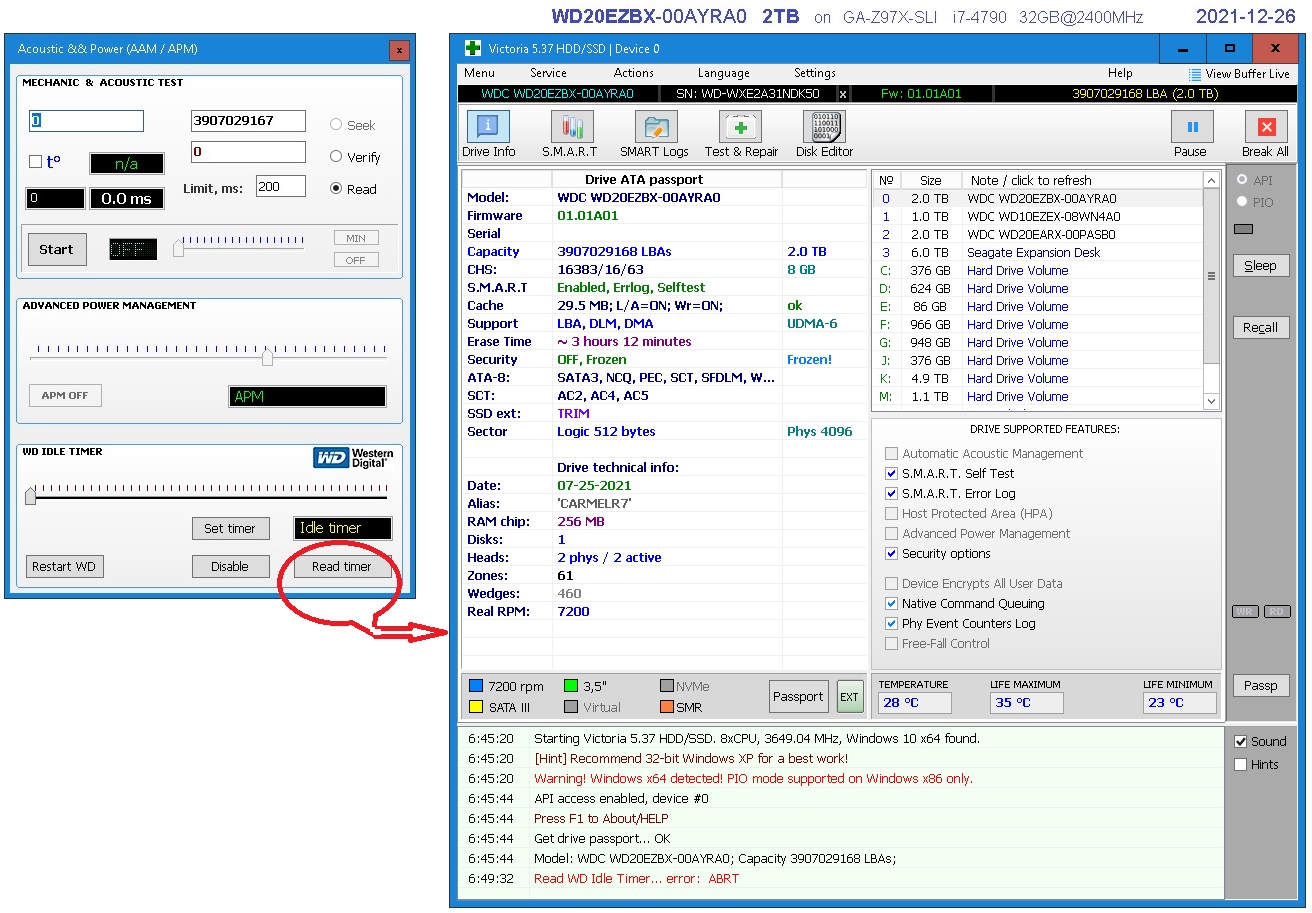The height and width of the screenshot is (913, 1312).
Task: Click the Break All icon
Action: [x=1266, y=127]
